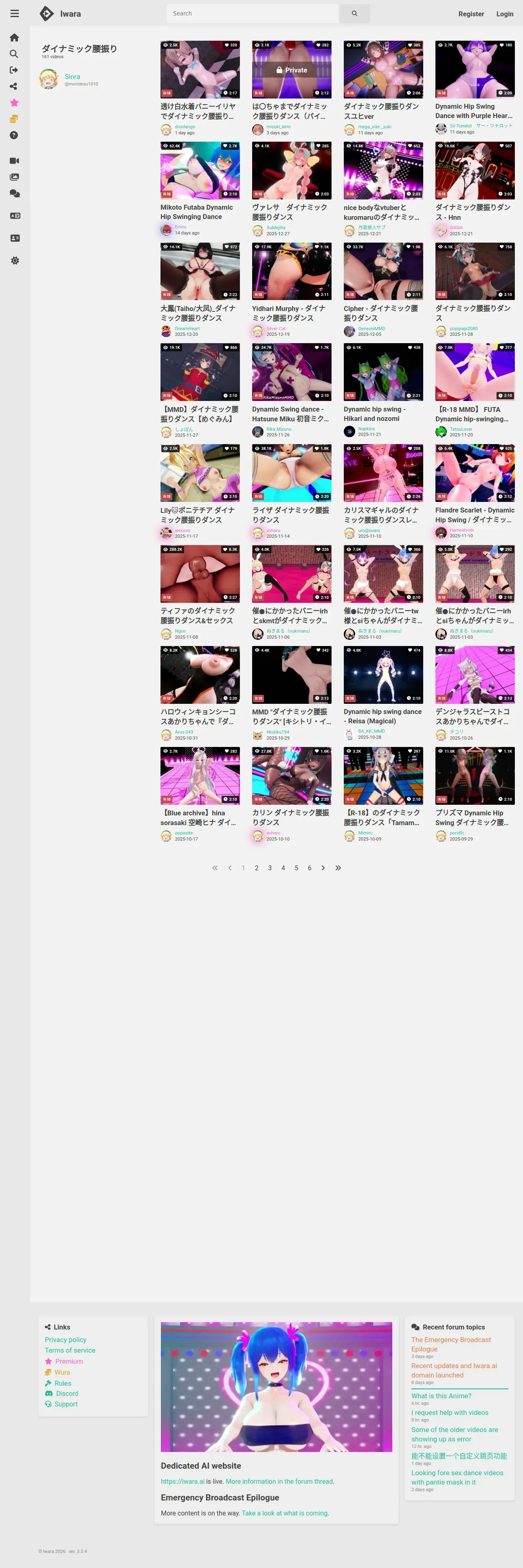Select page 6 in pagination
Screen dimensions: 523x1568
[309, 868]
